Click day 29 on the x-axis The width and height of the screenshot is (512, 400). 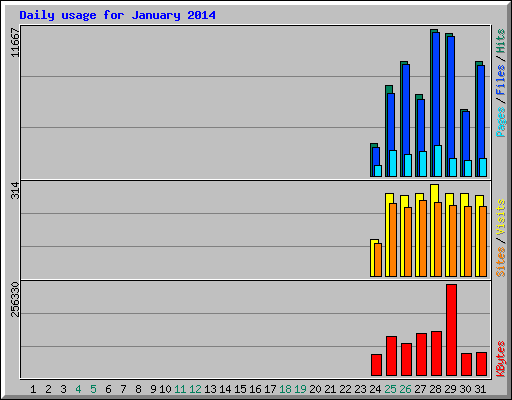click(x=450, y=389)
